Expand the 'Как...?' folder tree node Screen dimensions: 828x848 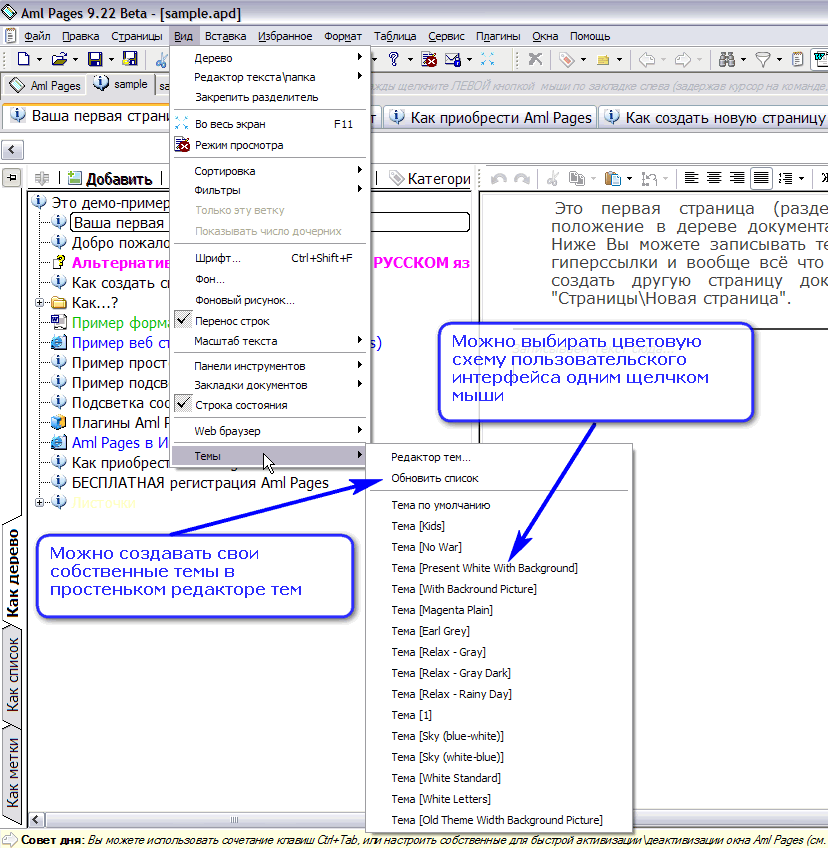coord(39,303)
